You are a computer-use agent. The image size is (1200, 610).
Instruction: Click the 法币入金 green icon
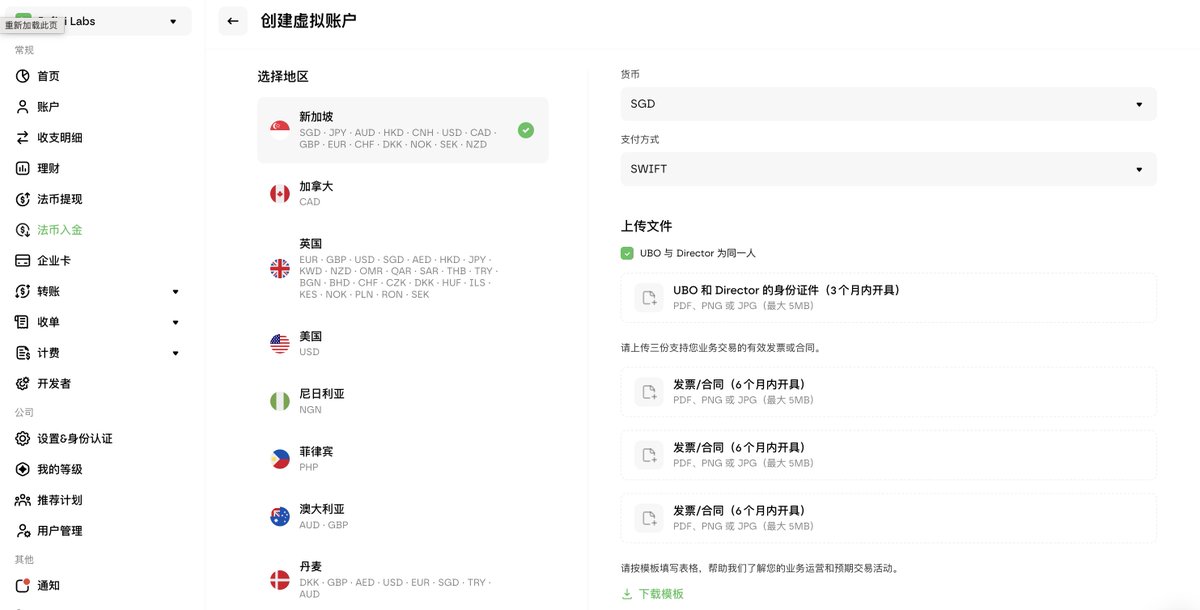(x=23, y=230)
